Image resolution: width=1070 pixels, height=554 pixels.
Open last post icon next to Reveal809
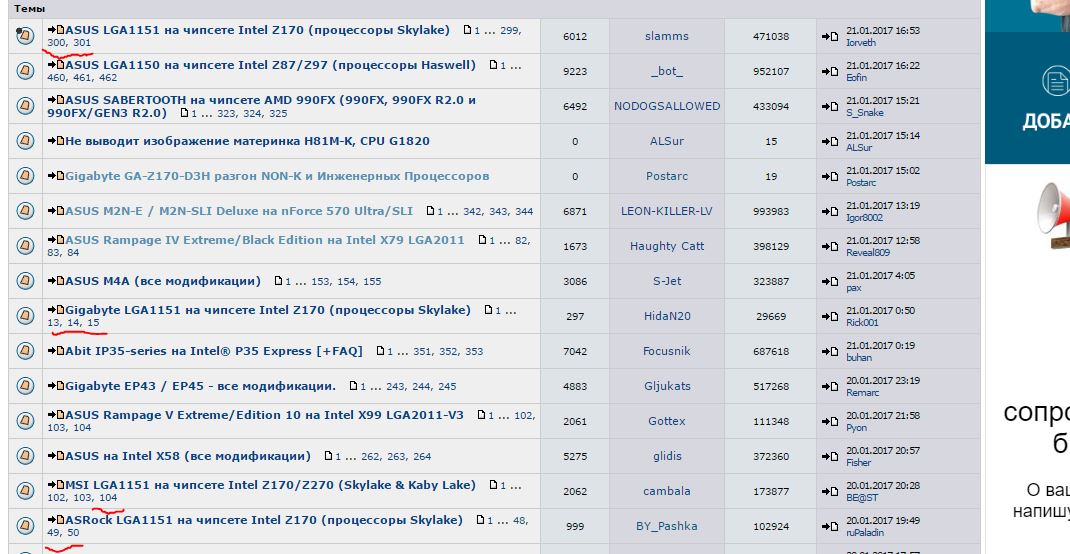(x=830, y=246)
